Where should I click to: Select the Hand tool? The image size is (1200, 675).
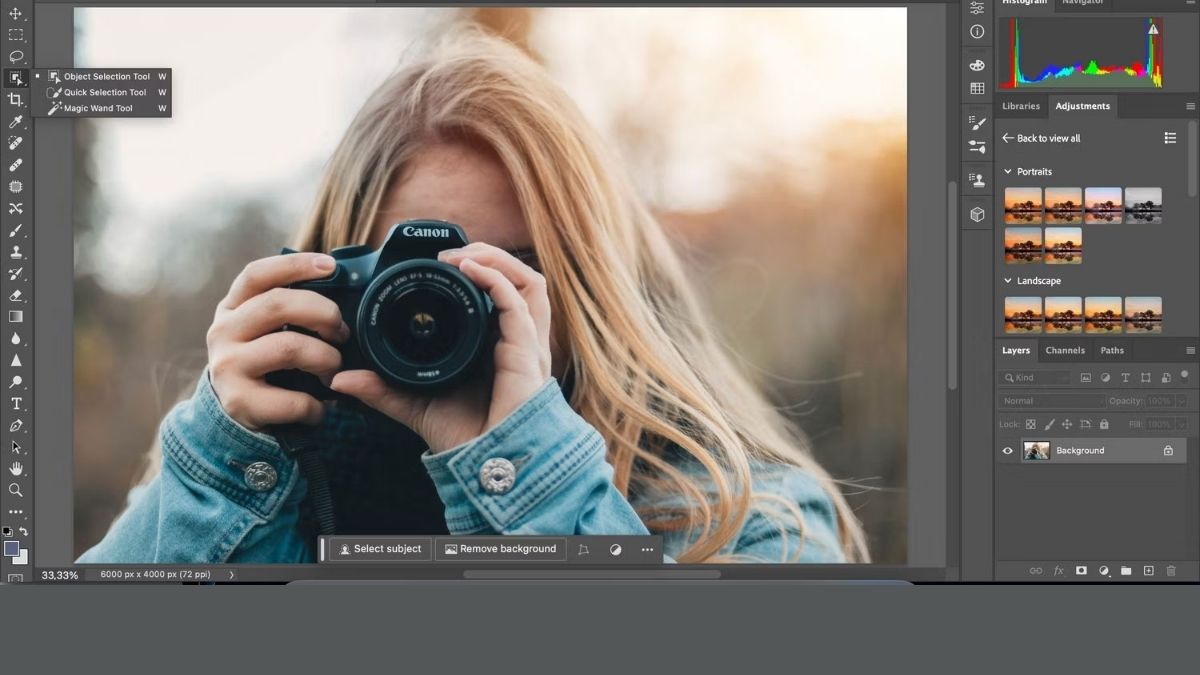tap(15, 468)
